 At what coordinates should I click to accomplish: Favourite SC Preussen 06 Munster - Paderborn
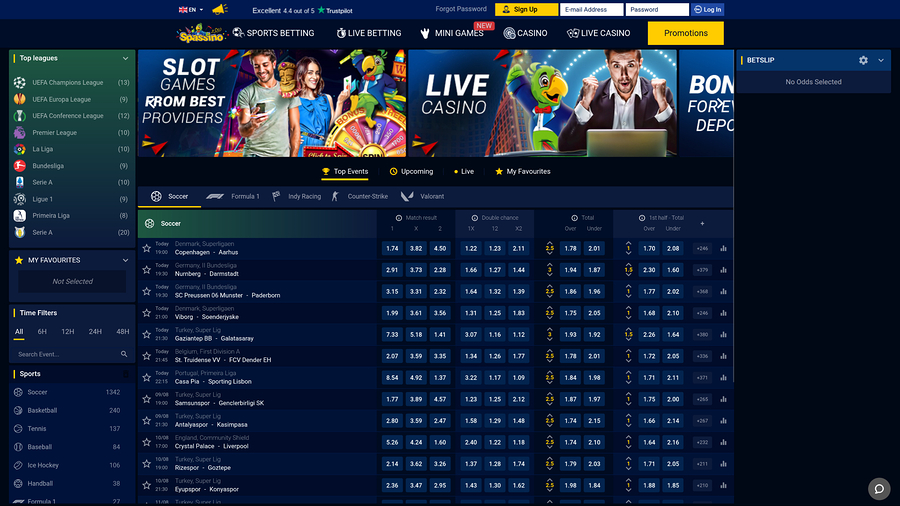tap(146, 291)
